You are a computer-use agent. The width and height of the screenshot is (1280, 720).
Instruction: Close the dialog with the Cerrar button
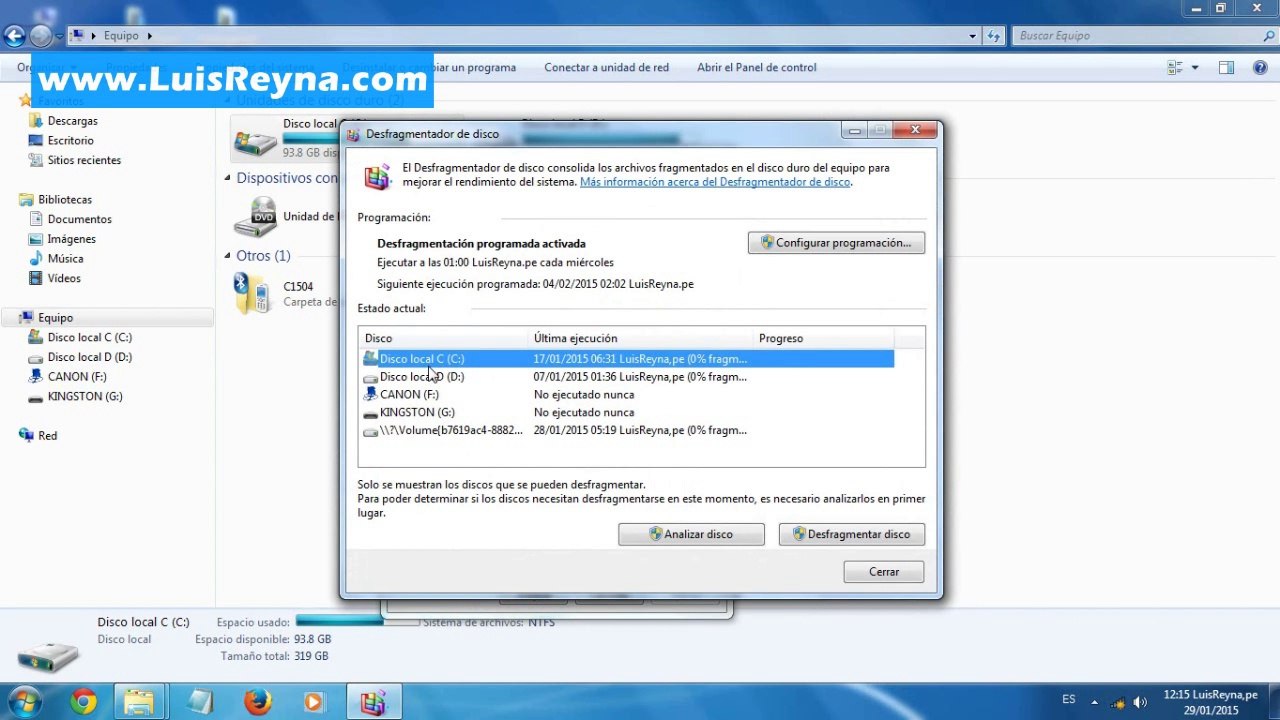(x=883, y=572)
